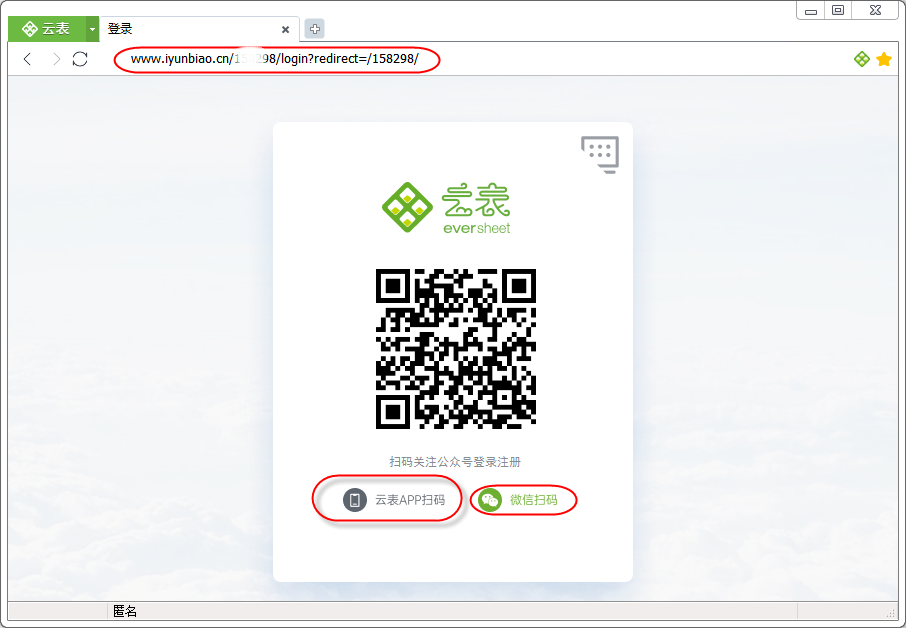The height and width of the screenshot is (628, 906).
Task: Go back to the previous page
Action: coord(27,59)
